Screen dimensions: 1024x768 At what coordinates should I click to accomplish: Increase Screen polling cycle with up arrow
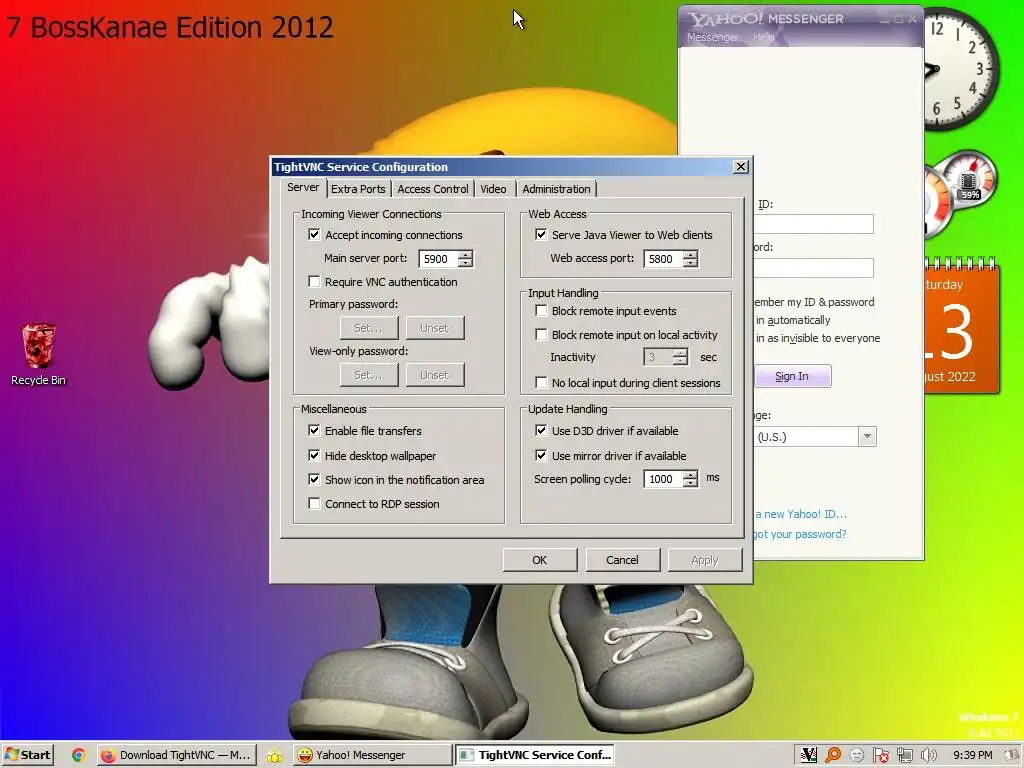pos(690,475)
